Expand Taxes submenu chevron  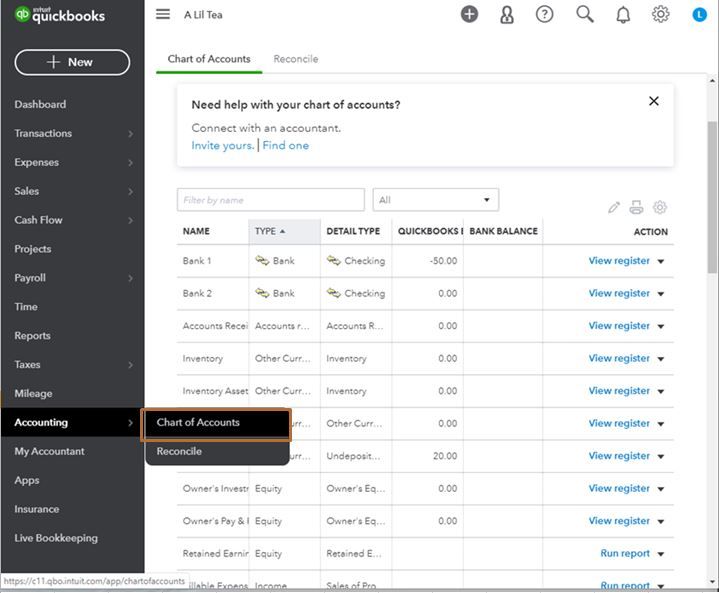(131, 365)
